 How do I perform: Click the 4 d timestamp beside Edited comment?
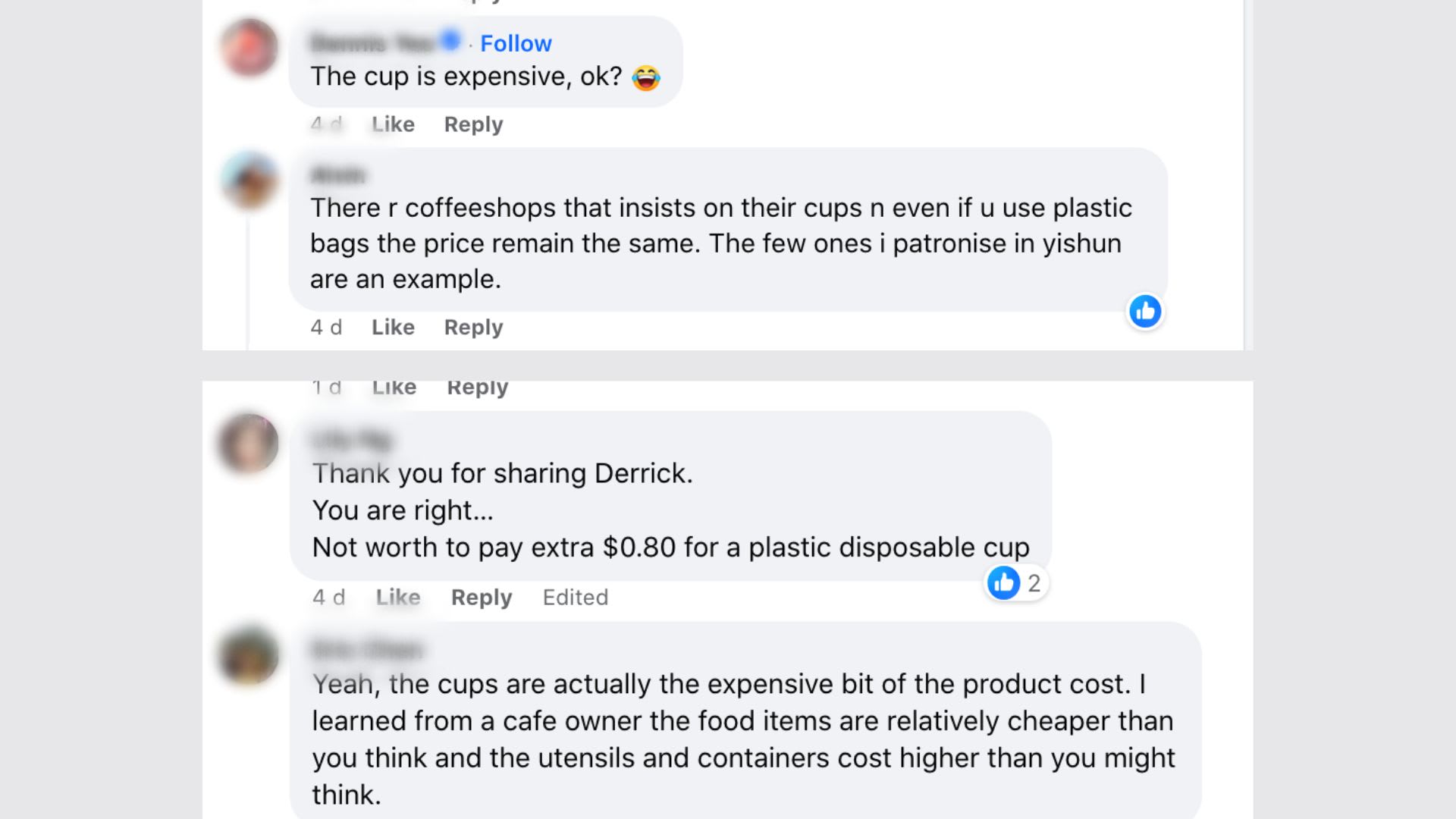(329, 598)
